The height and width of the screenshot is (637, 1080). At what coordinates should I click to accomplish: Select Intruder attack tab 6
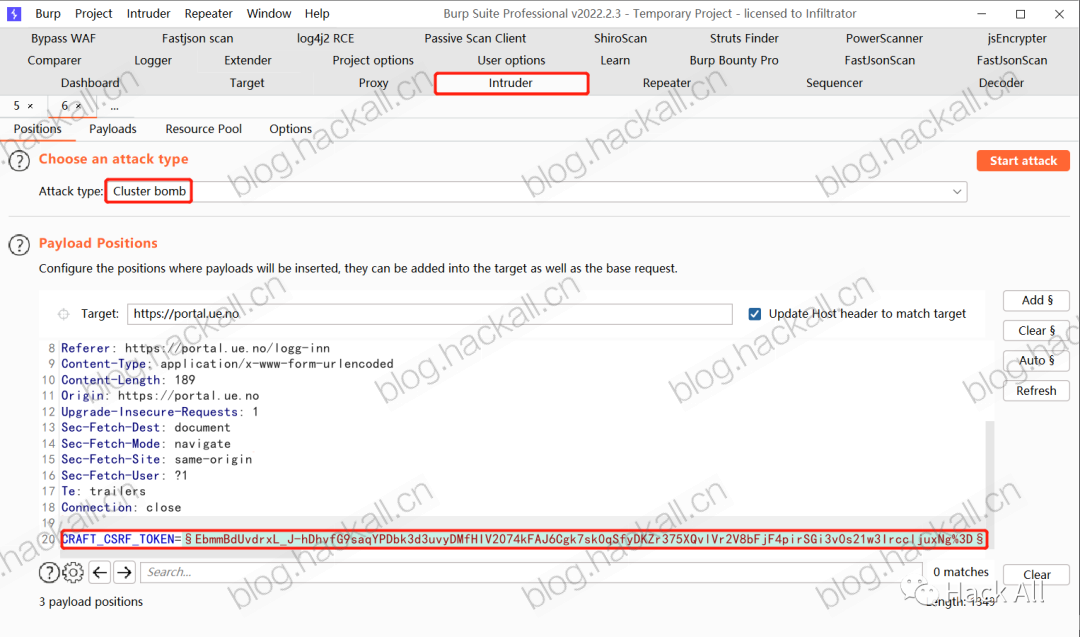(x=65, y=106)
